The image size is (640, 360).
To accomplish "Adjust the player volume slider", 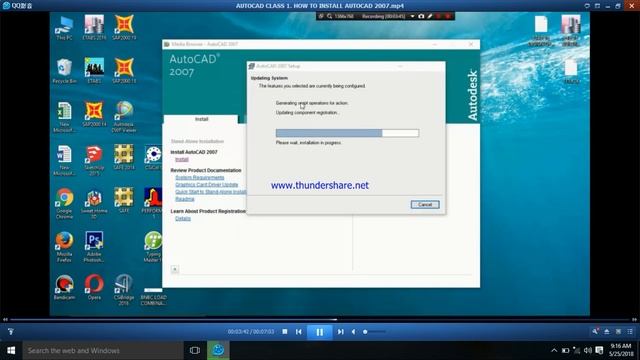I will 374,332.
